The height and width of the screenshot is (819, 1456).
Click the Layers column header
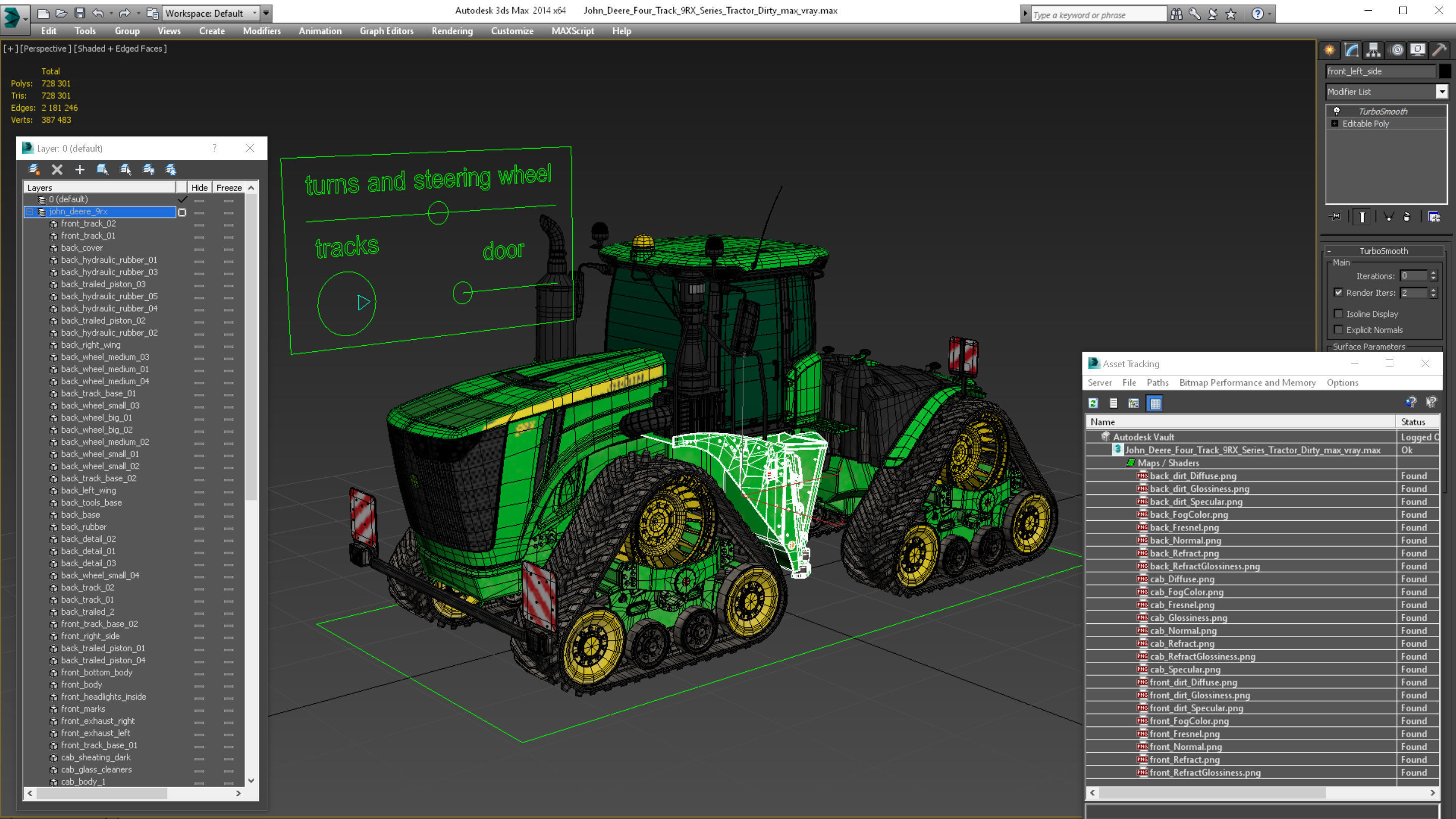(100, 188)
